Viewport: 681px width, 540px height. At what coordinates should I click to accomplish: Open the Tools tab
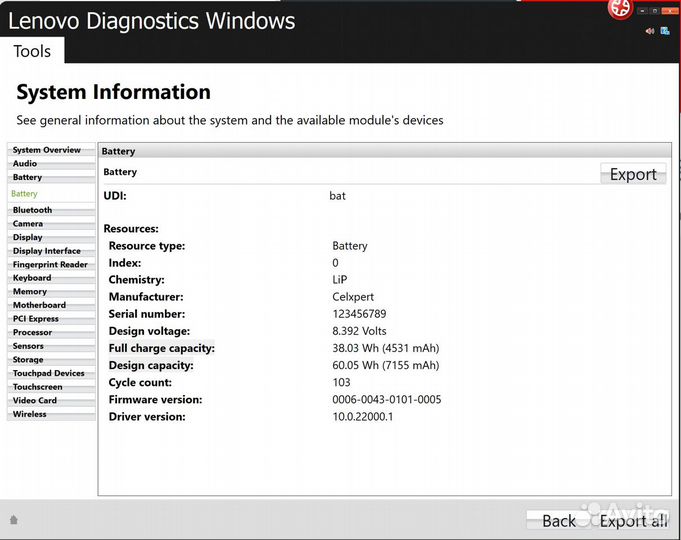tap(32, 51)
